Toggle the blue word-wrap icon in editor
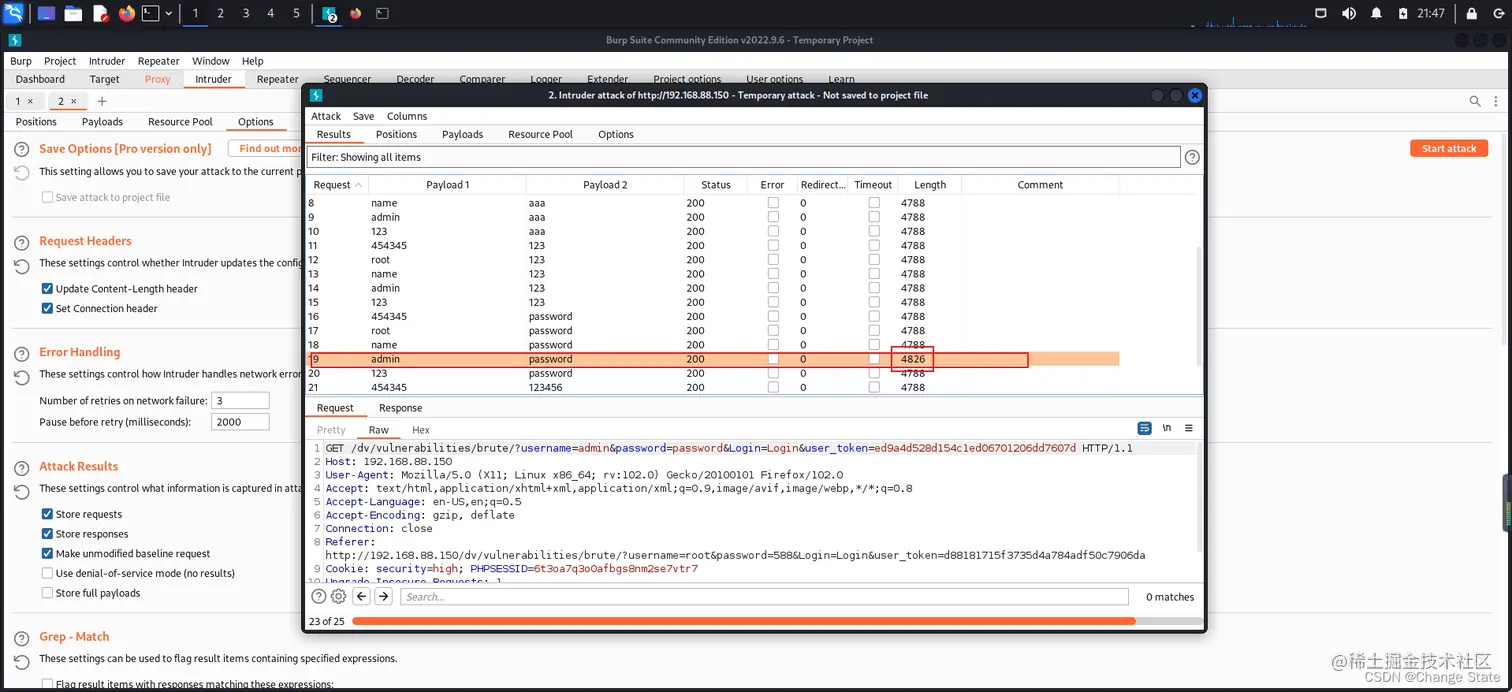This screenshot has width=1512, height=692. point(1145,428)
